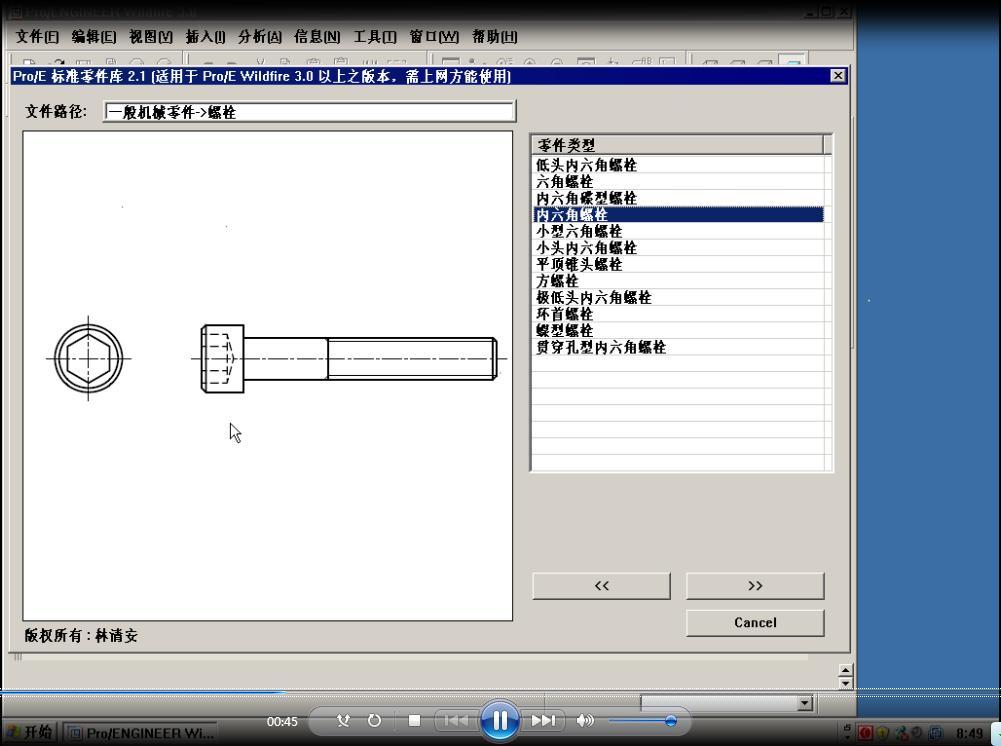Choose 小头内六角螺栓 from the list
This screenshot has height=746, width=1001.
(678, 248)
